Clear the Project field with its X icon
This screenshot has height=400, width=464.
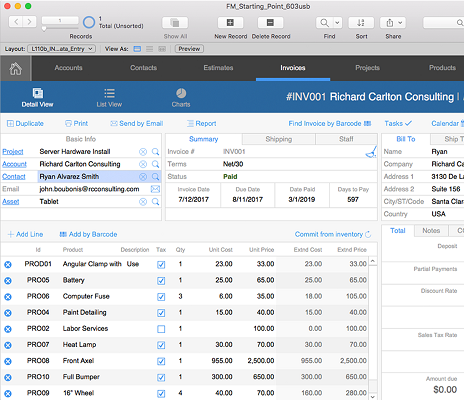point(143,152)
